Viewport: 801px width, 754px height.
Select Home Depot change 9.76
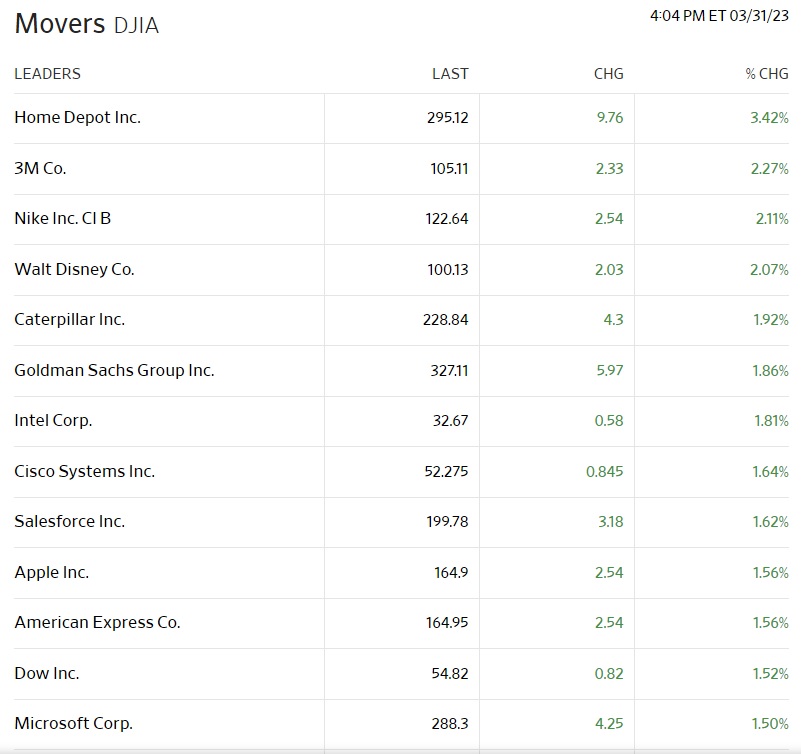click(x=610, y=117)
